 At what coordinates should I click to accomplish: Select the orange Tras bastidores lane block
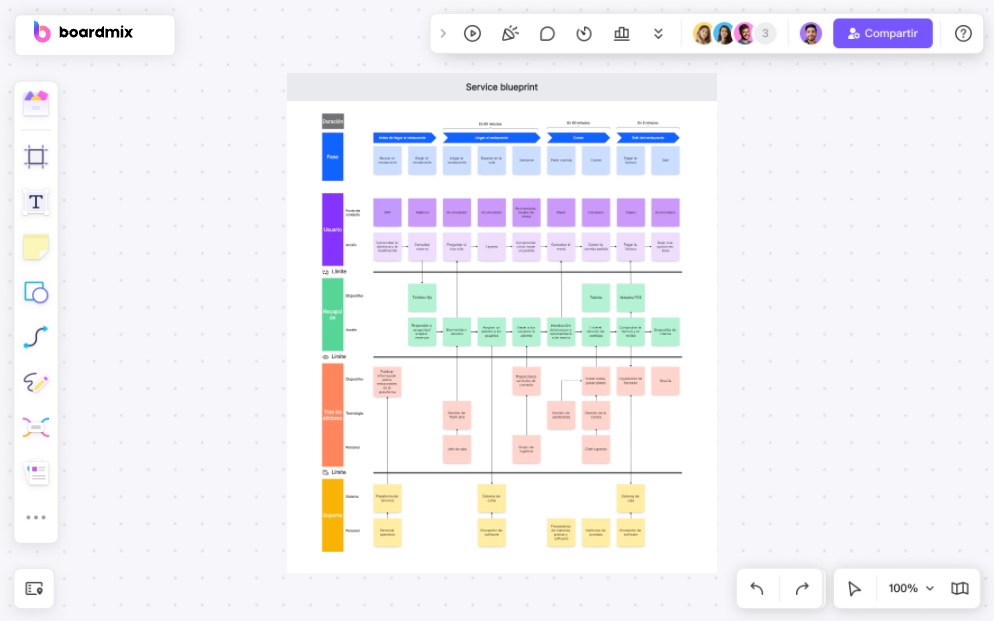pos(332,415)
